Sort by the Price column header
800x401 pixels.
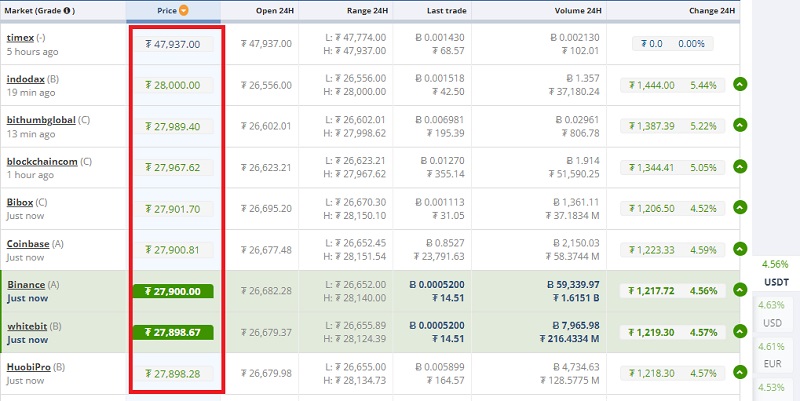(167, 11)
